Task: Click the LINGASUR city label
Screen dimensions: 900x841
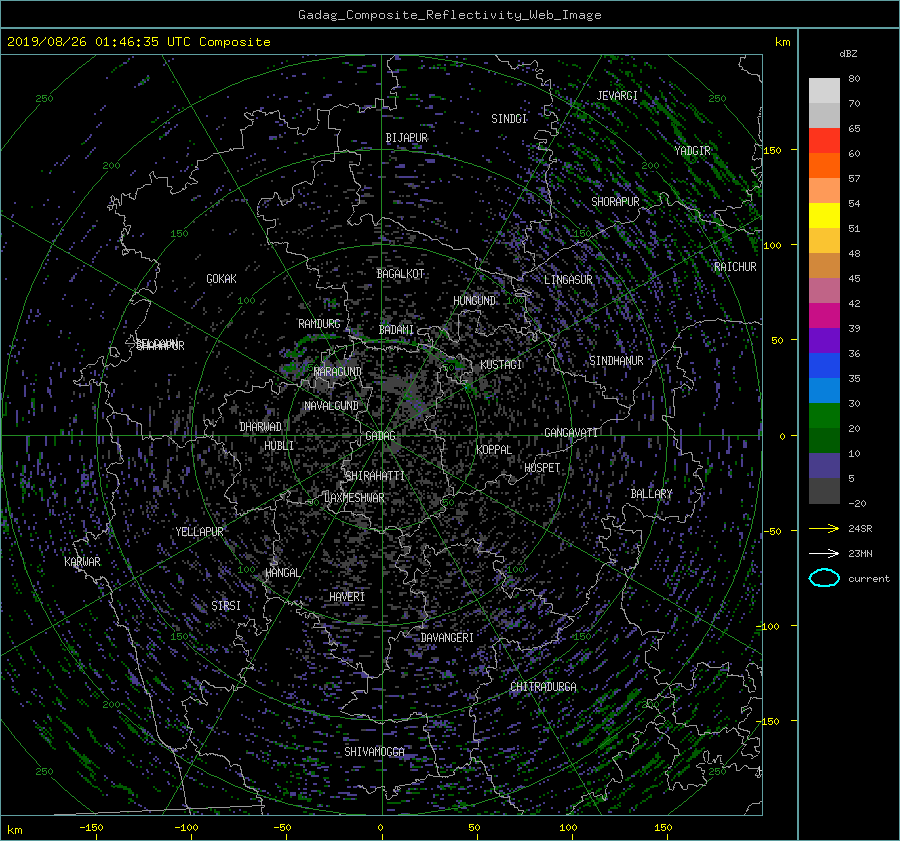Action: coord(568,280)
